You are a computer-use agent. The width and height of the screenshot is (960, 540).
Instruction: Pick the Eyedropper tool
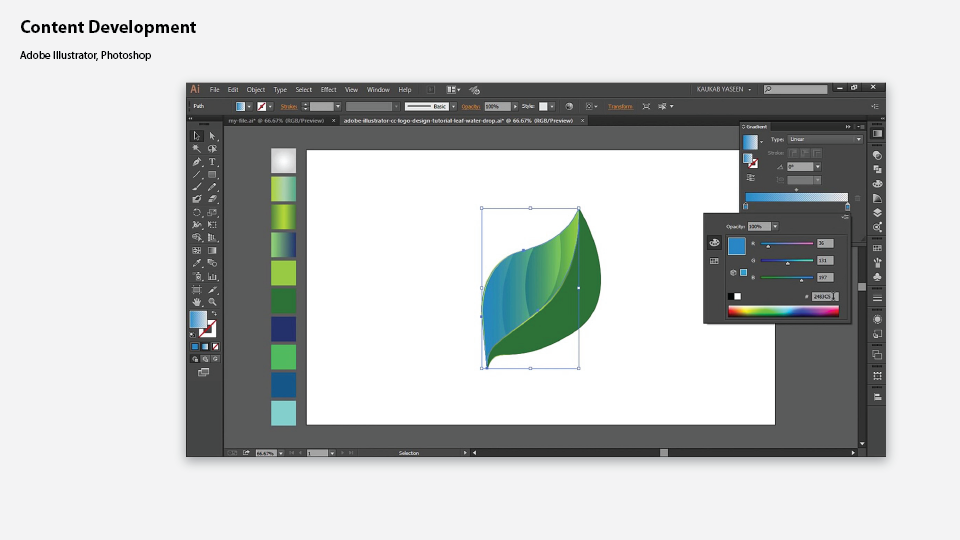pyautogui.click(x=197, y=263)
